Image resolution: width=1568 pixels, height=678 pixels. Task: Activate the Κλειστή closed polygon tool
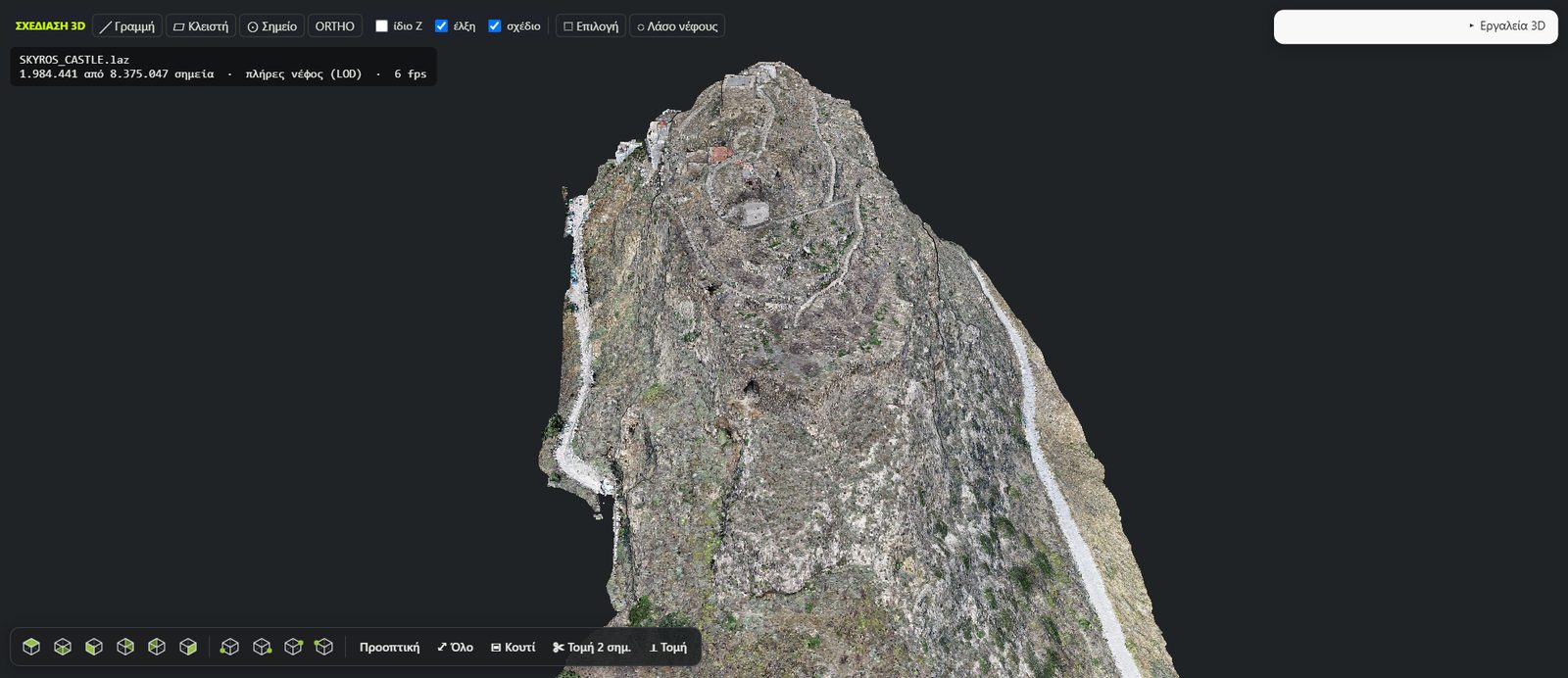click(201, 26)
